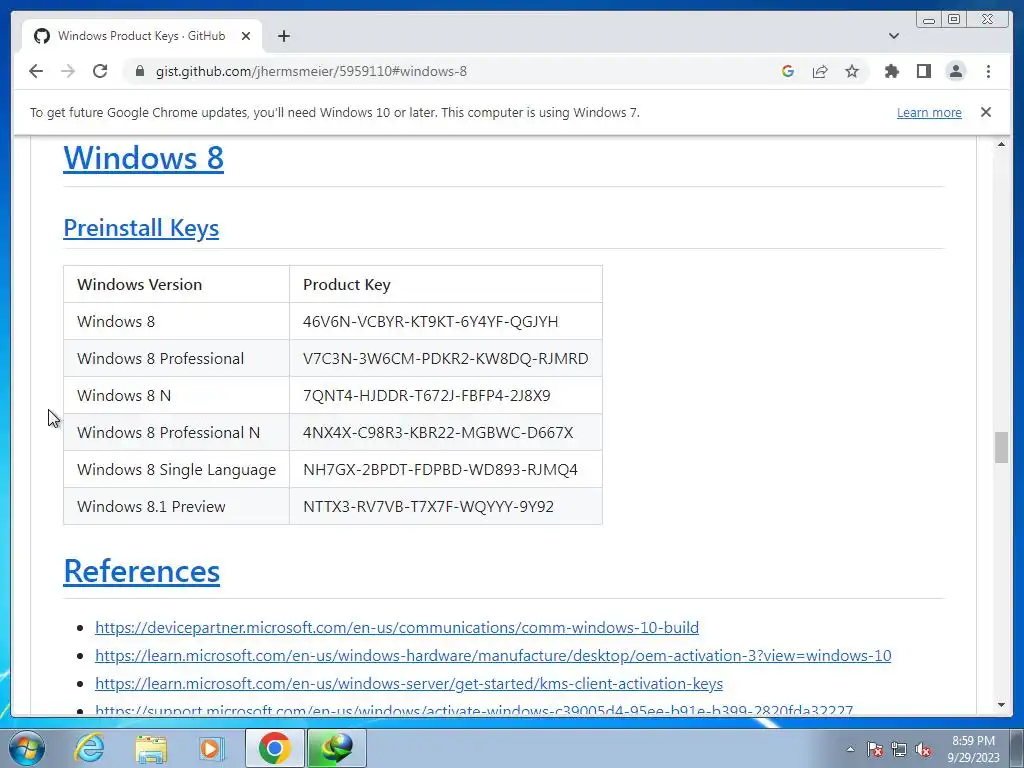The width and height of the screenshot is (1024, 768).
Task: Click the Product Key column header
Action: (x=446, y=285)
